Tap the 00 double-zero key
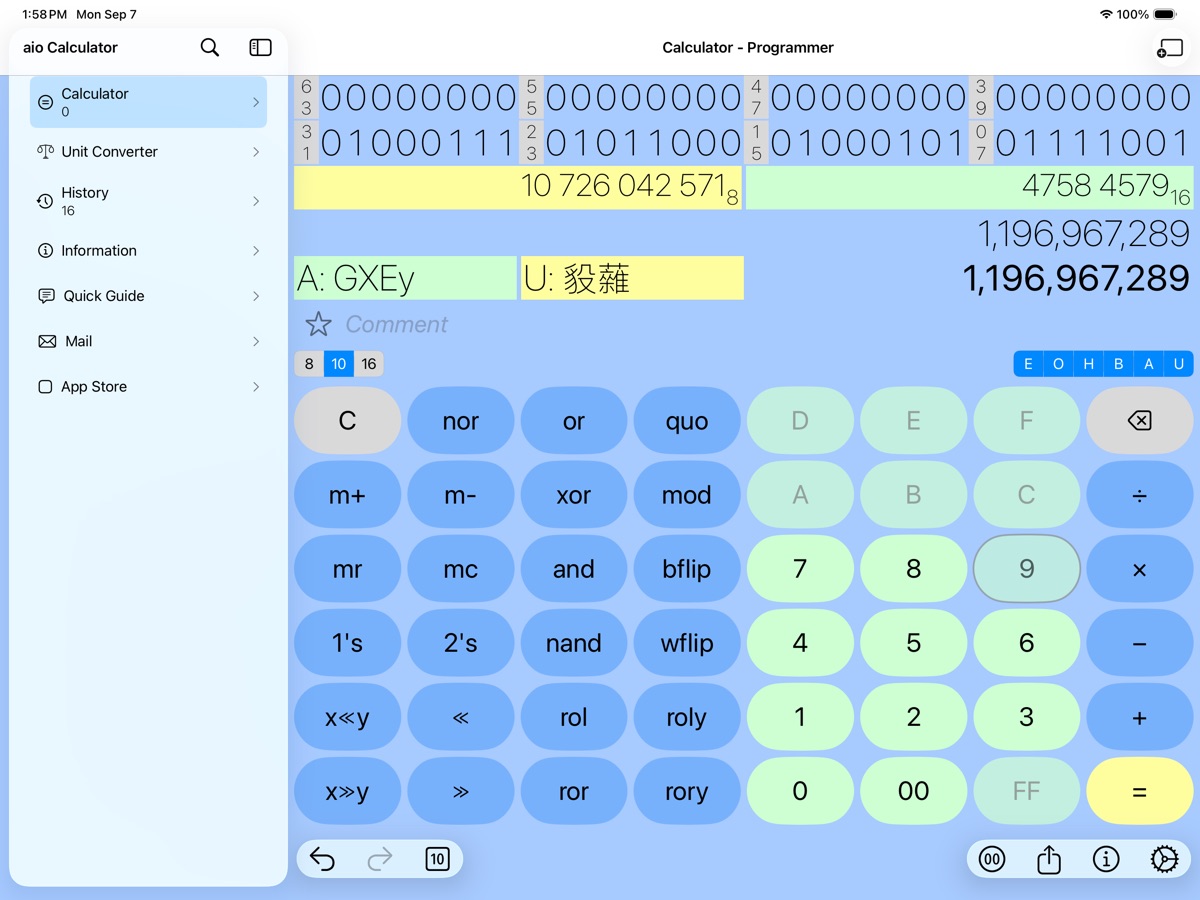Screen dimensions: 1200x900 913,791
